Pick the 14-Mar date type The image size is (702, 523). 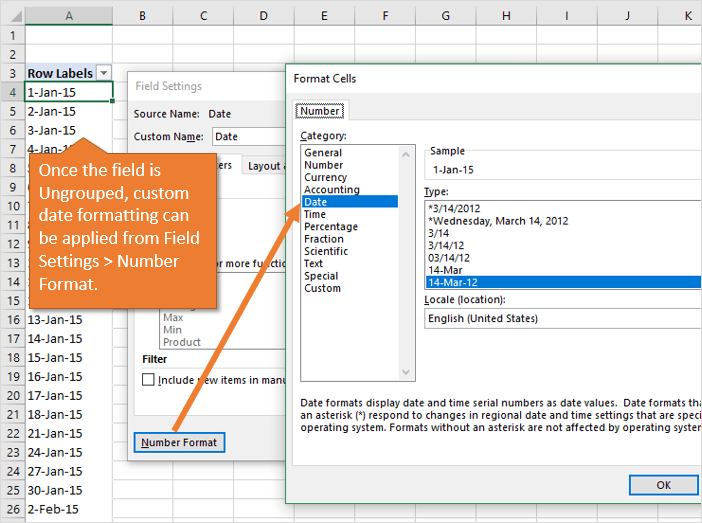pyautogui.click(x=447, y=270)
